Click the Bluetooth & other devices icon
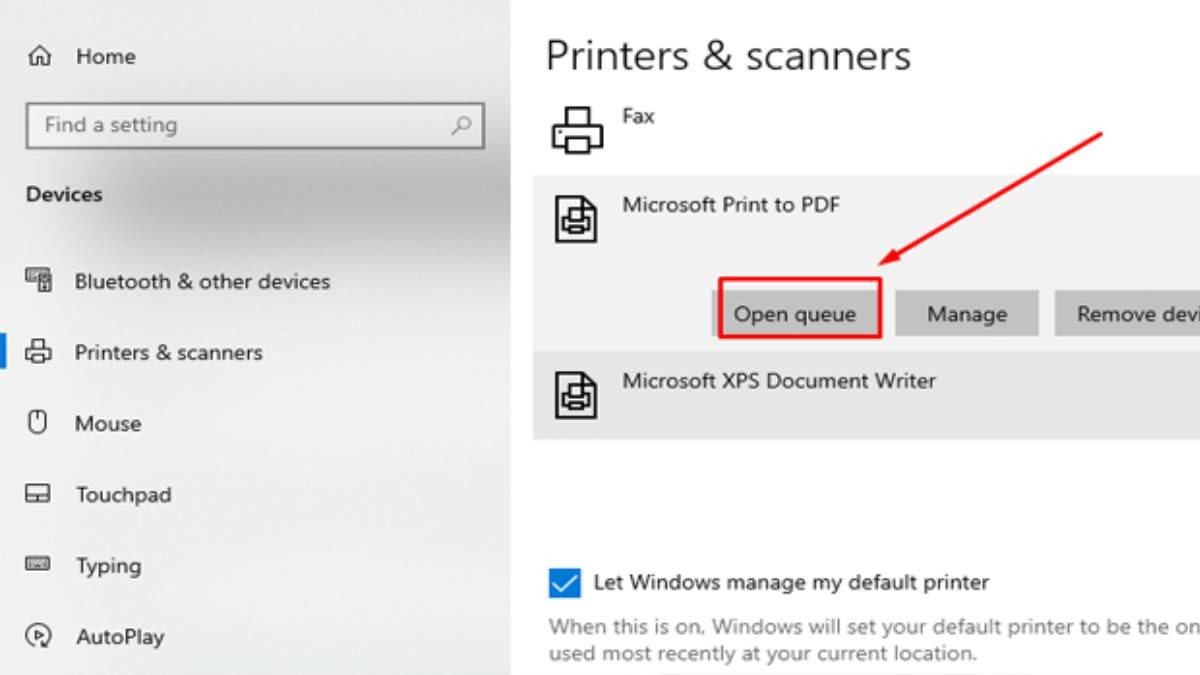This screenshot has height=675, width=1200. 39,281
